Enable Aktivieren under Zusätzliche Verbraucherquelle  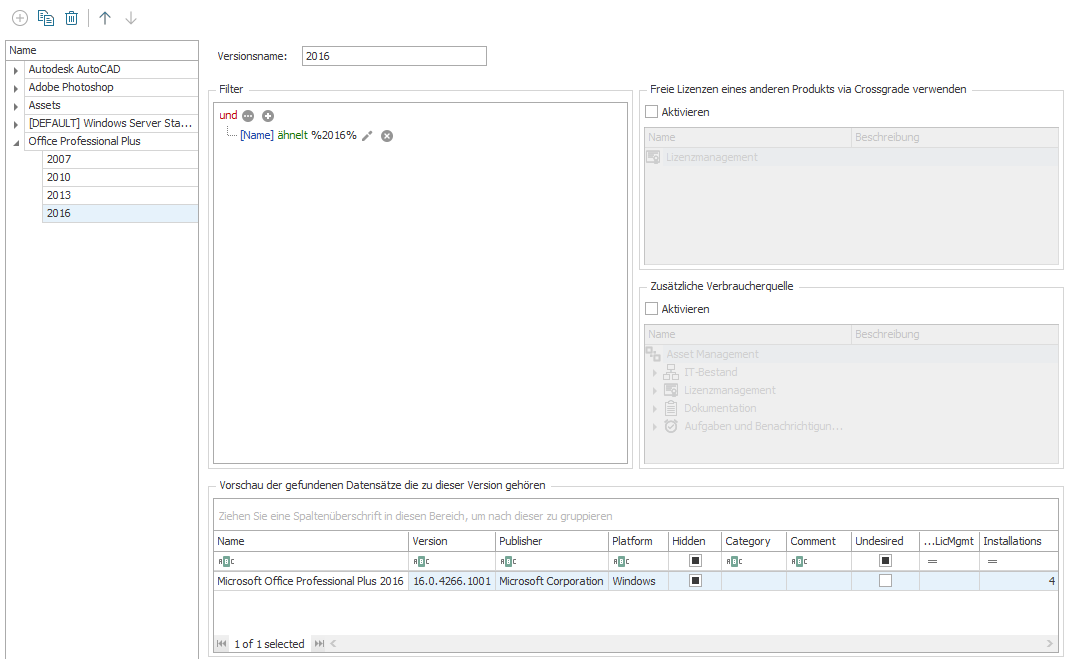651,309
